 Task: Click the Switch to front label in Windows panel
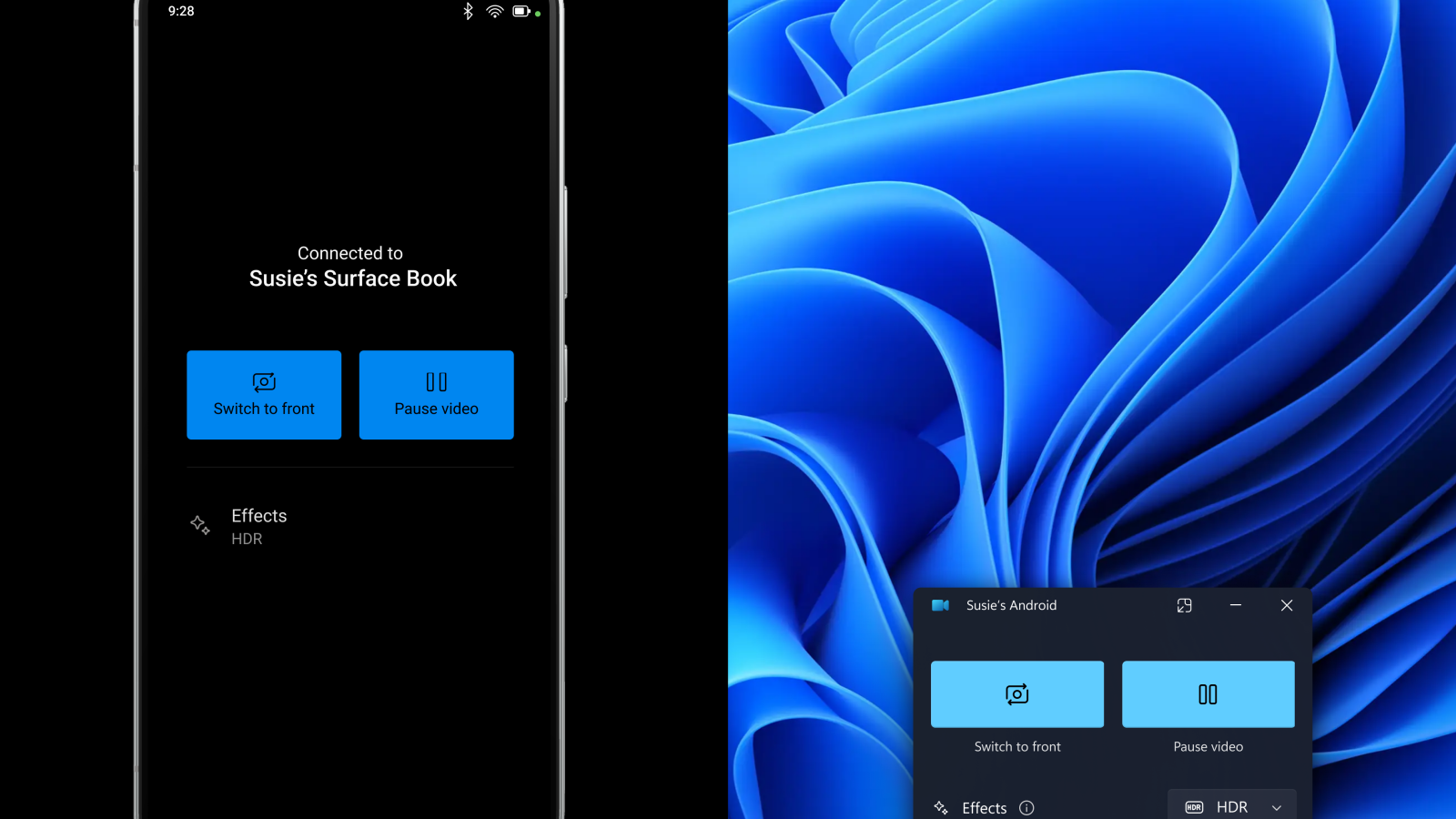[x=1017, y=747]
